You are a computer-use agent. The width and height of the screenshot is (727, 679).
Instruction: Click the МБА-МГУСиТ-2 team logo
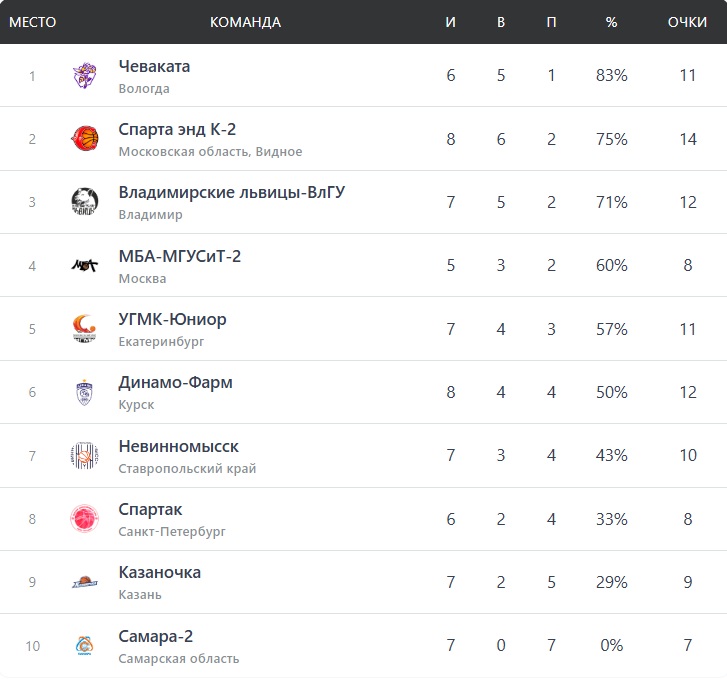coord(84,265)
